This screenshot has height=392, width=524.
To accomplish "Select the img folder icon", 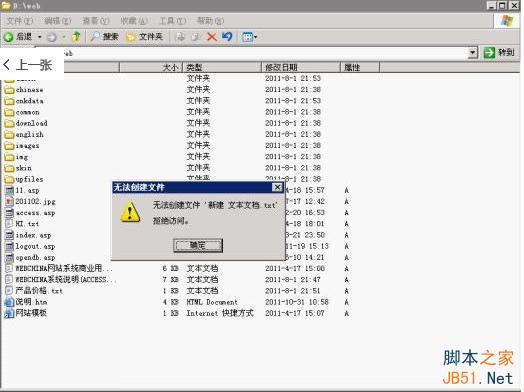I will (x=9, y=157).
